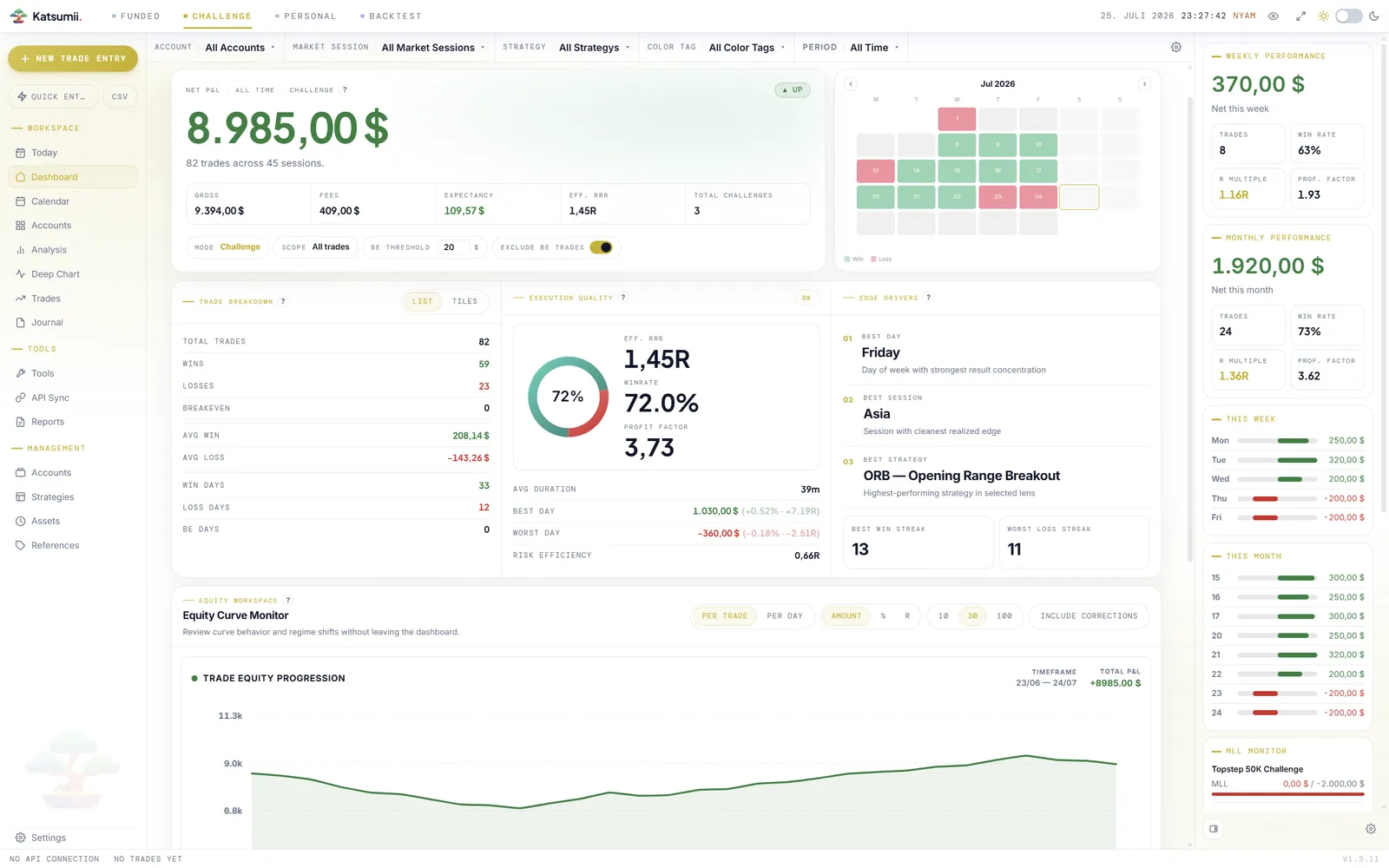The image size is (1389, 868).
Task: Click the CSV button
Action: pyautogui.click(x=120, y=97)
